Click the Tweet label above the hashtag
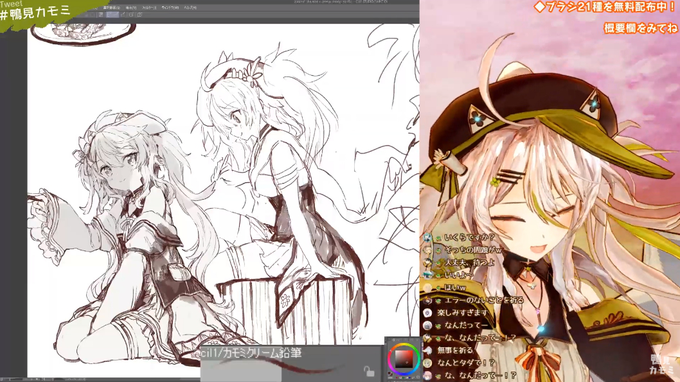The height and width of the screenshot is (382, 680). coord(11,4)
